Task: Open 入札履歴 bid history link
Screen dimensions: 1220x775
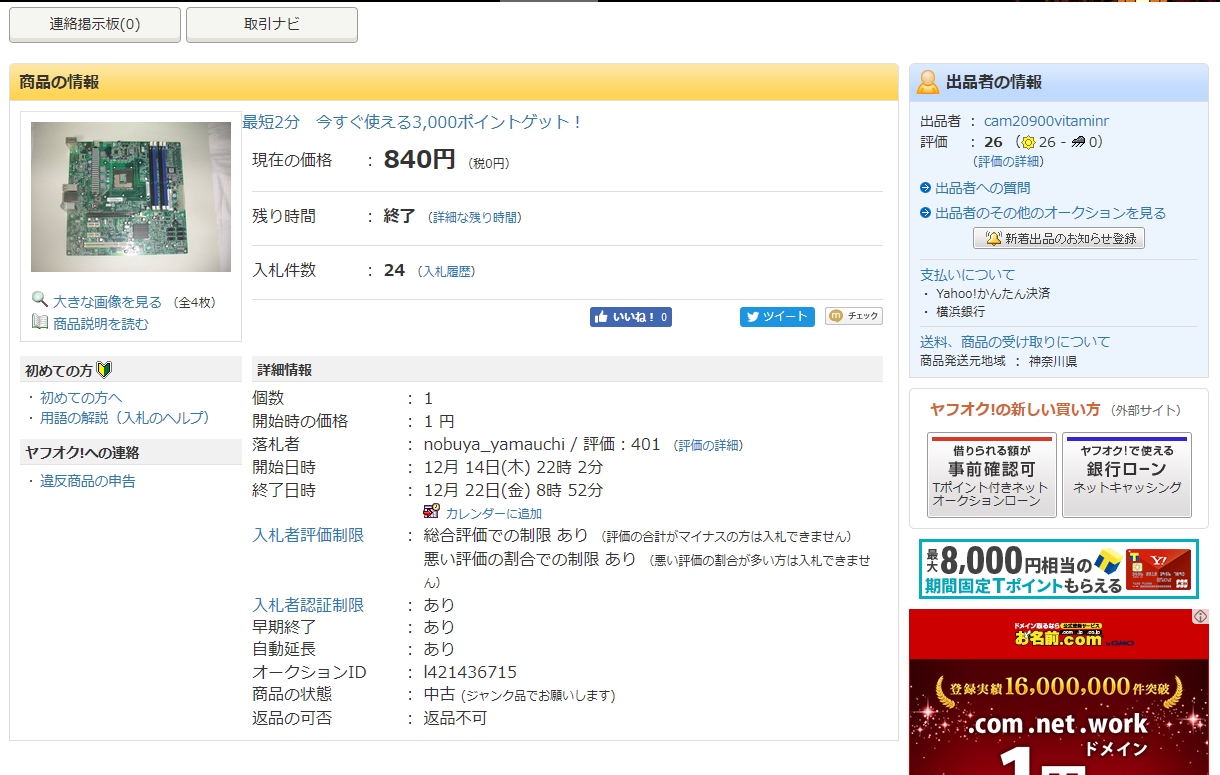Action: 446,271
